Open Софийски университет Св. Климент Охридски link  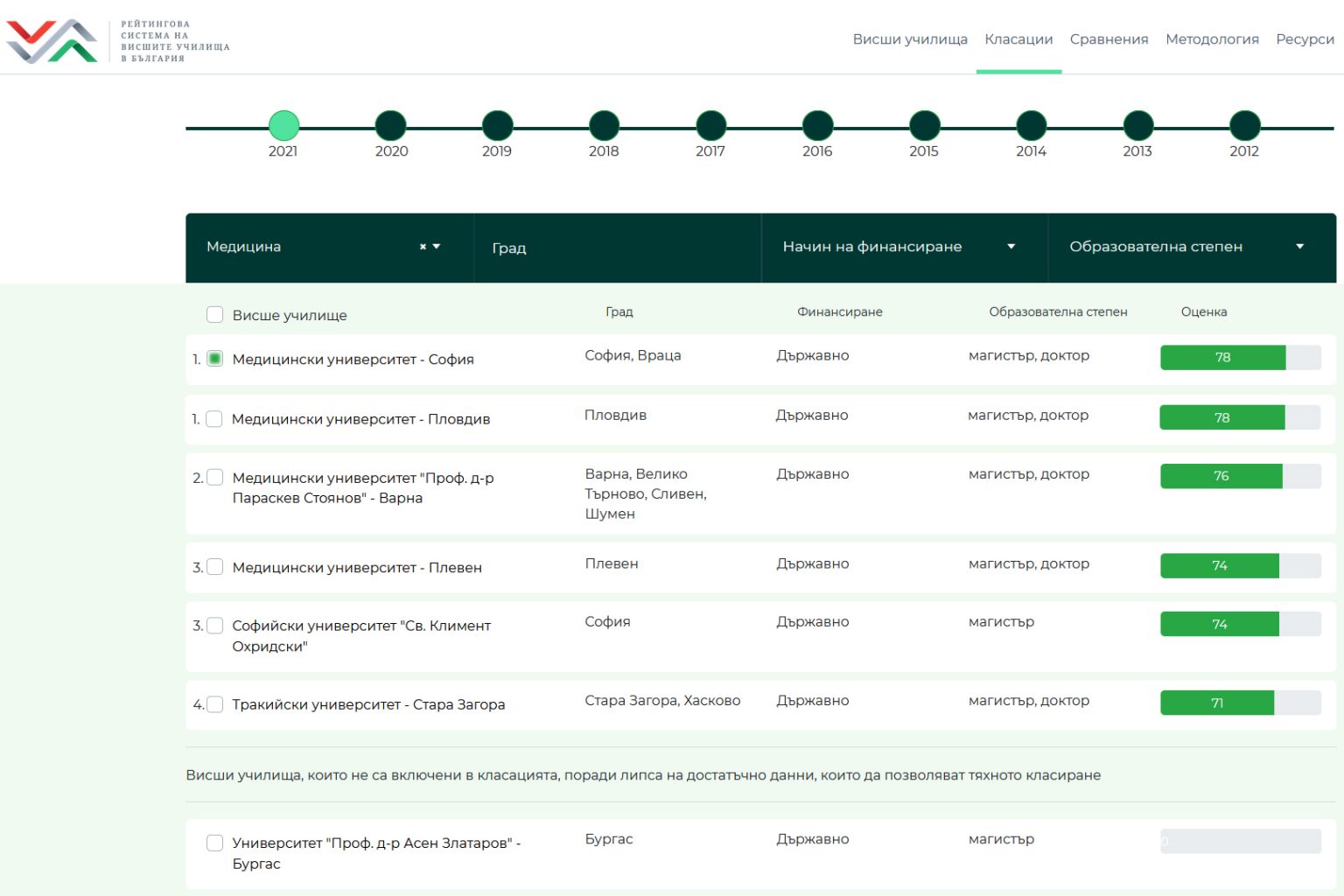361,636
